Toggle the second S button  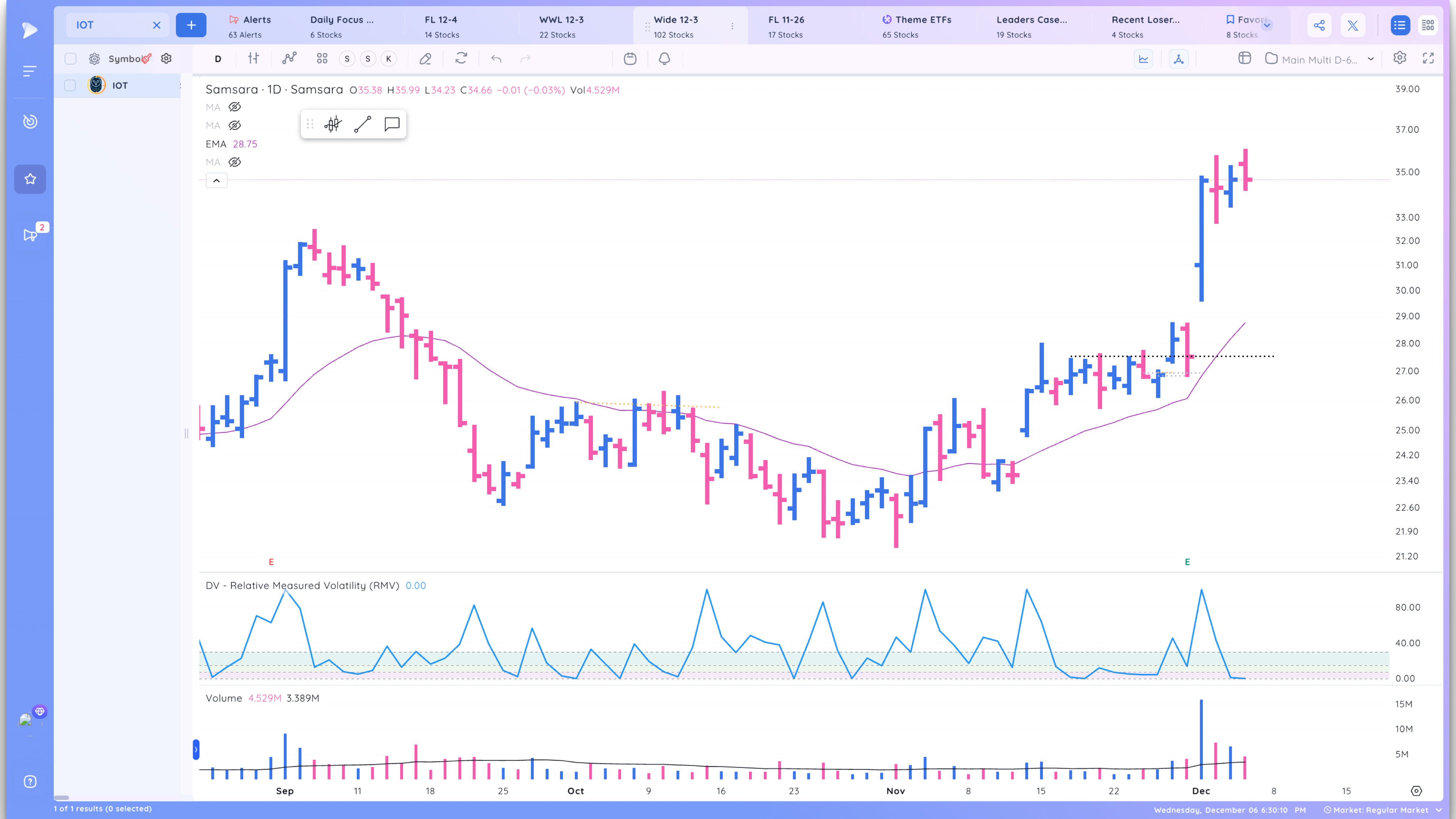(368, 59)
